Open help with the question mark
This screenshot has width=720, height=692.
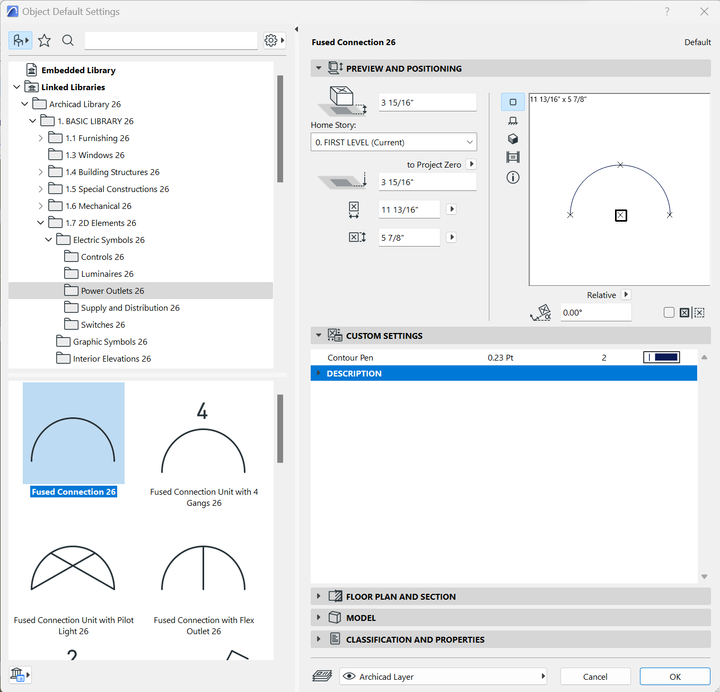coord(667,11)
